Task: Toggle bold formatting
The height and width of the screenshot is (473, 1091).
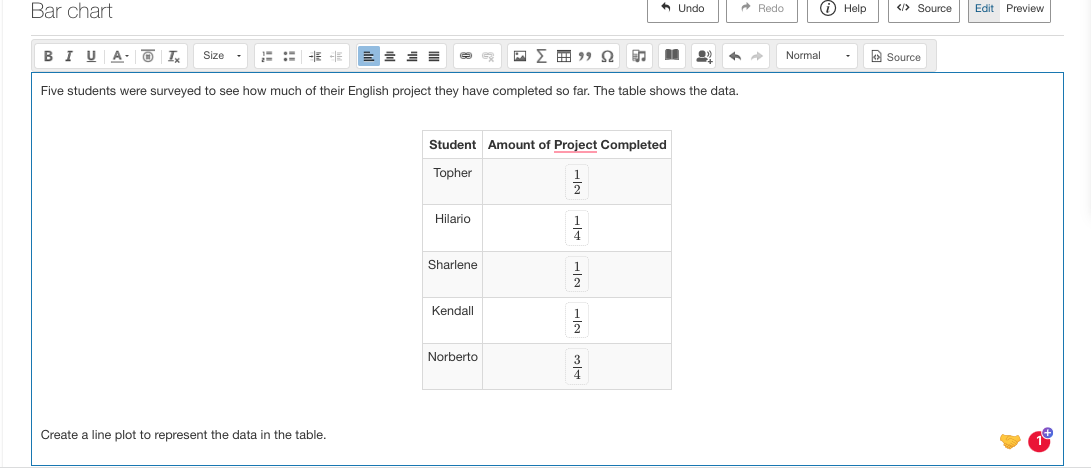Action: [48, 56]
